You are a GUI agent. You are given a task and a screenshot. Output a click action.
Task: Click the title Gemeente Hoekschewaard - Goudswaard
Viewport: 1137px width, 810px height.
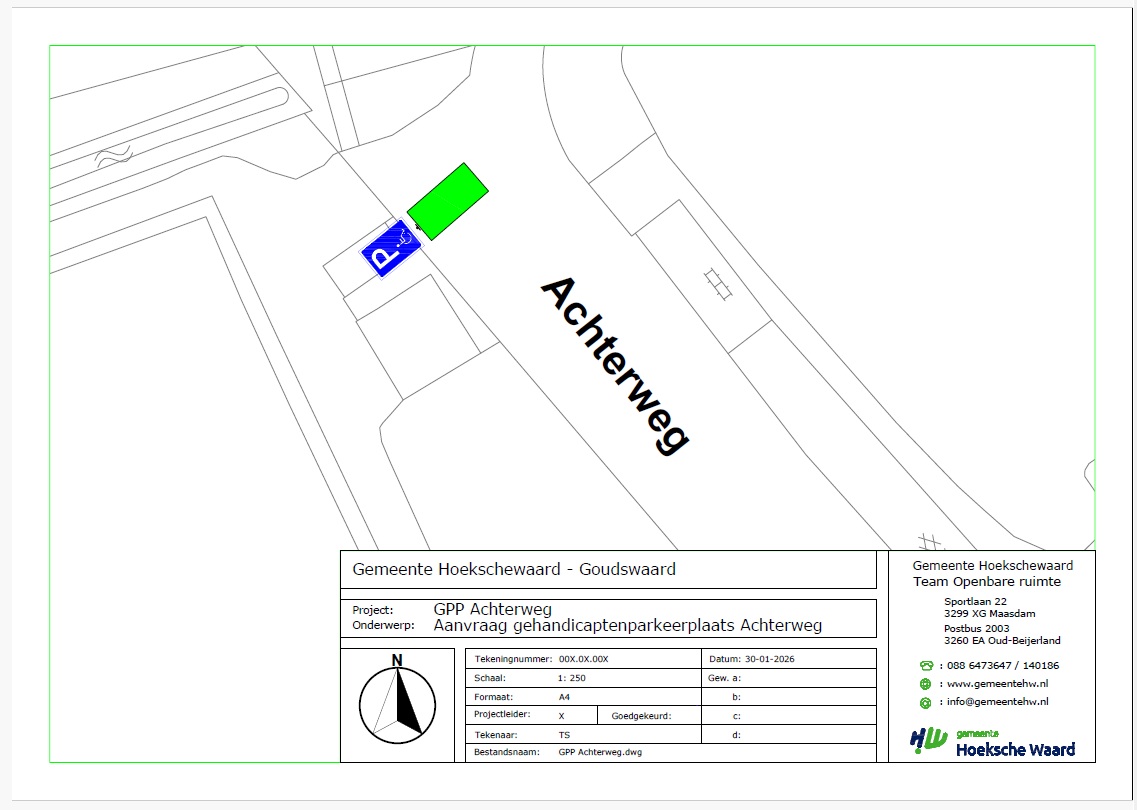click(514, 569)
